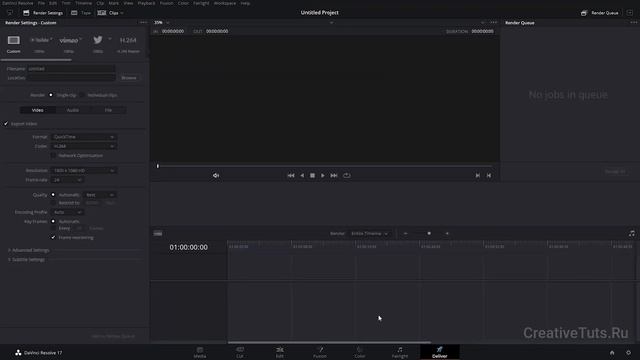This screenshot has height=360, width=640.
Task: Set the mark out point icon
Action: 489,176
